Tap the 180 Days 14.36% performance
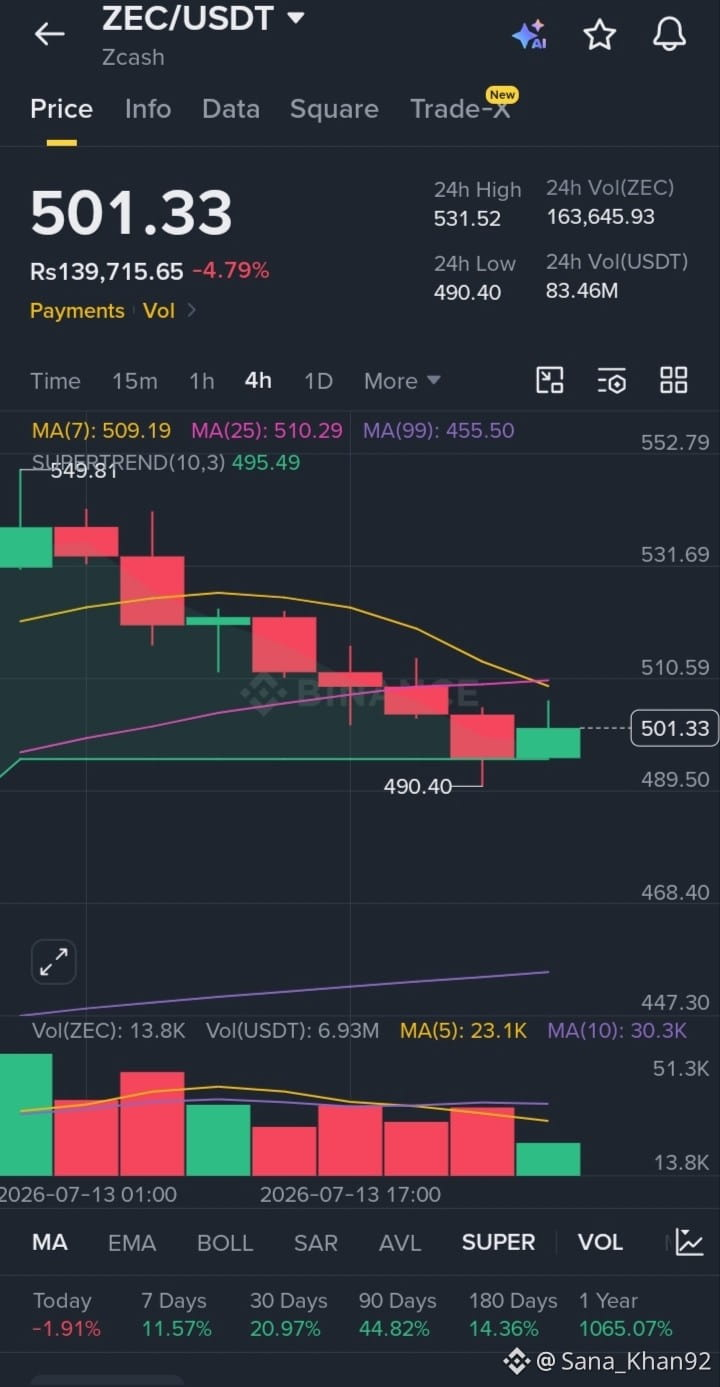 click(x=513, y=1315)
